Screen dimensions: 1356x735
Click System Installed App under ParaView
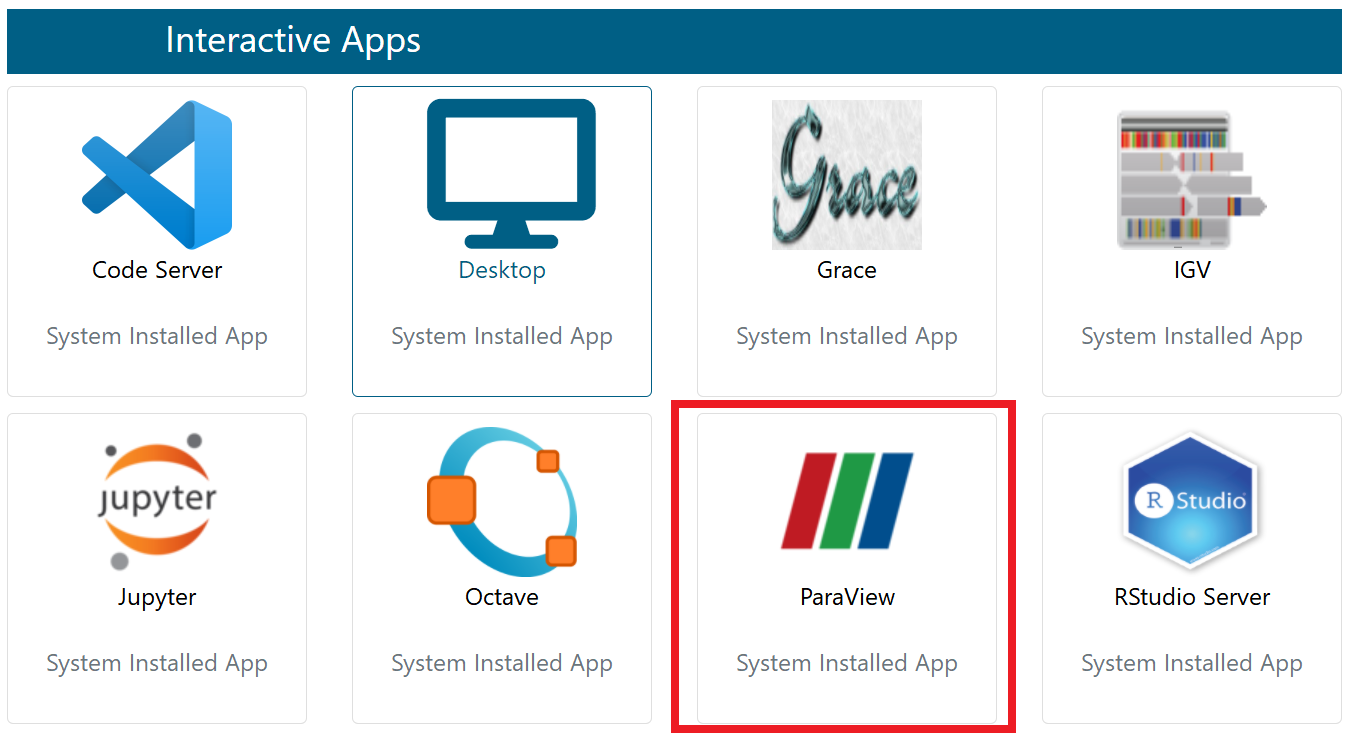847,664
